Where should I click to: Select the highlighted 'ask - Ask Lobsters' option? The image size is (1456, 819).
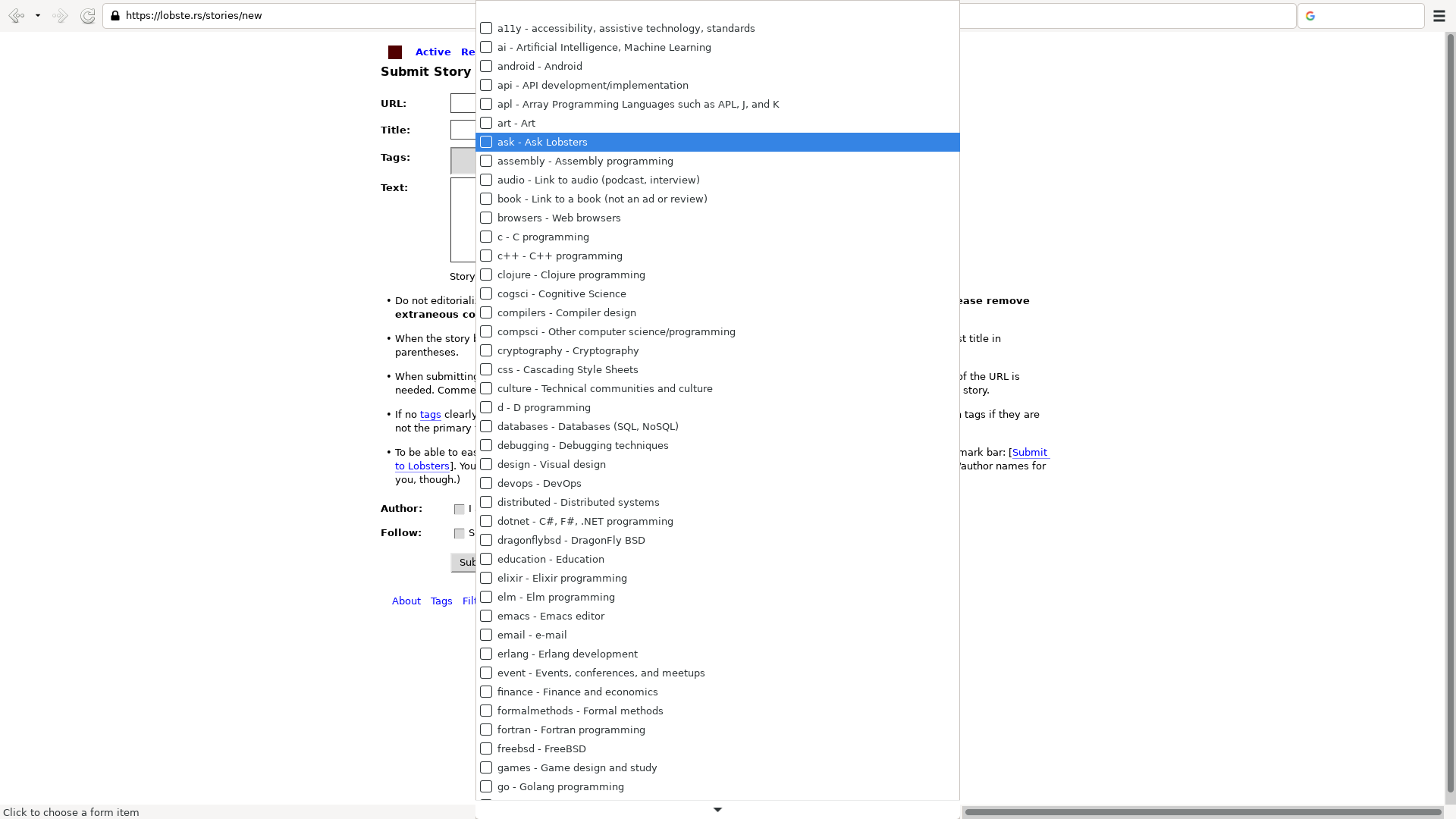pyautogui.click(x=541, y=142)
